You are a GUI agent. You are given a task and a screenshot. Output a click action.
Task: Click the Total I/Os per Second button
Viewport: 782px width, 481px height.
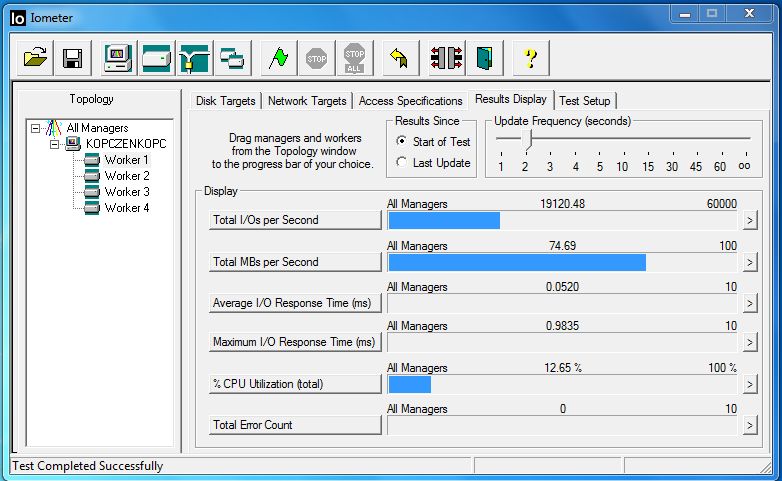pos(295,220)
